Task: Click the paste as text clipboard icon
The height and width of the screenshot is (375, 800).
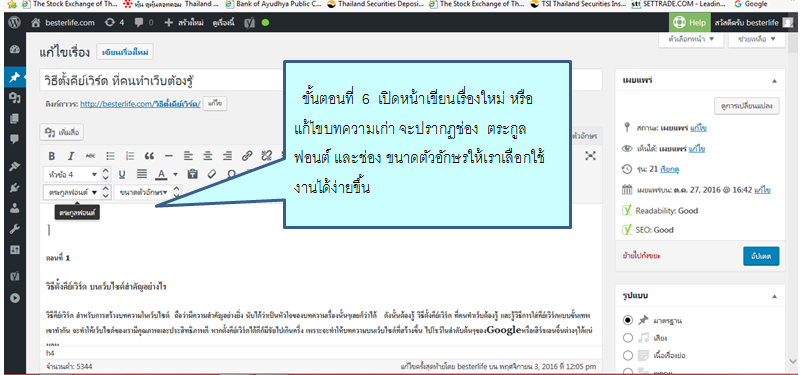Action: click(x=192, y=174)
